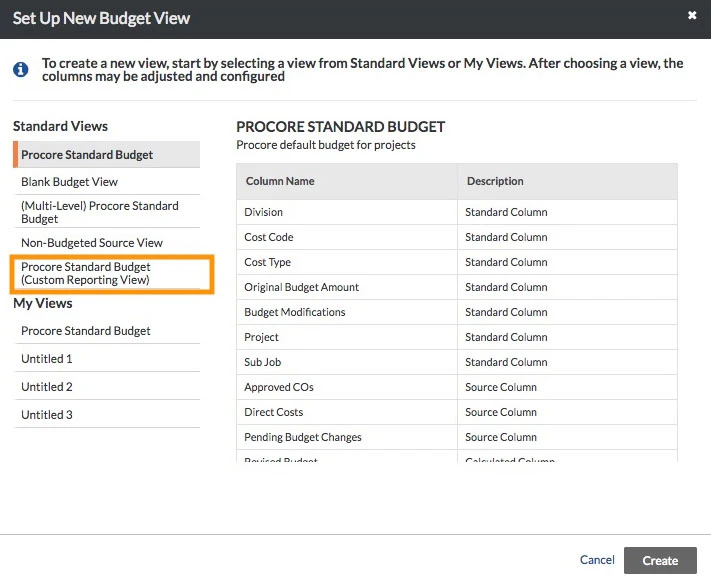
Task: Pick Procore Standard Budget (Custom Reporting View)
Action: (x=112, y=273)
